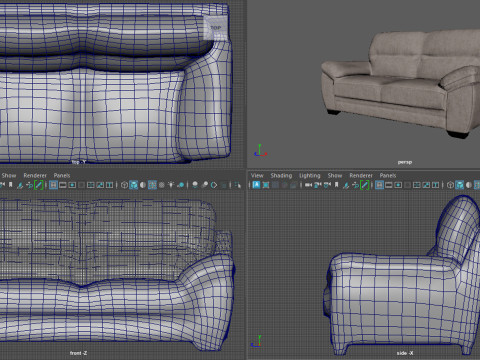Select grease pencil tool in side view toolbar
The image size is (480, 360).
pos(365,185)
